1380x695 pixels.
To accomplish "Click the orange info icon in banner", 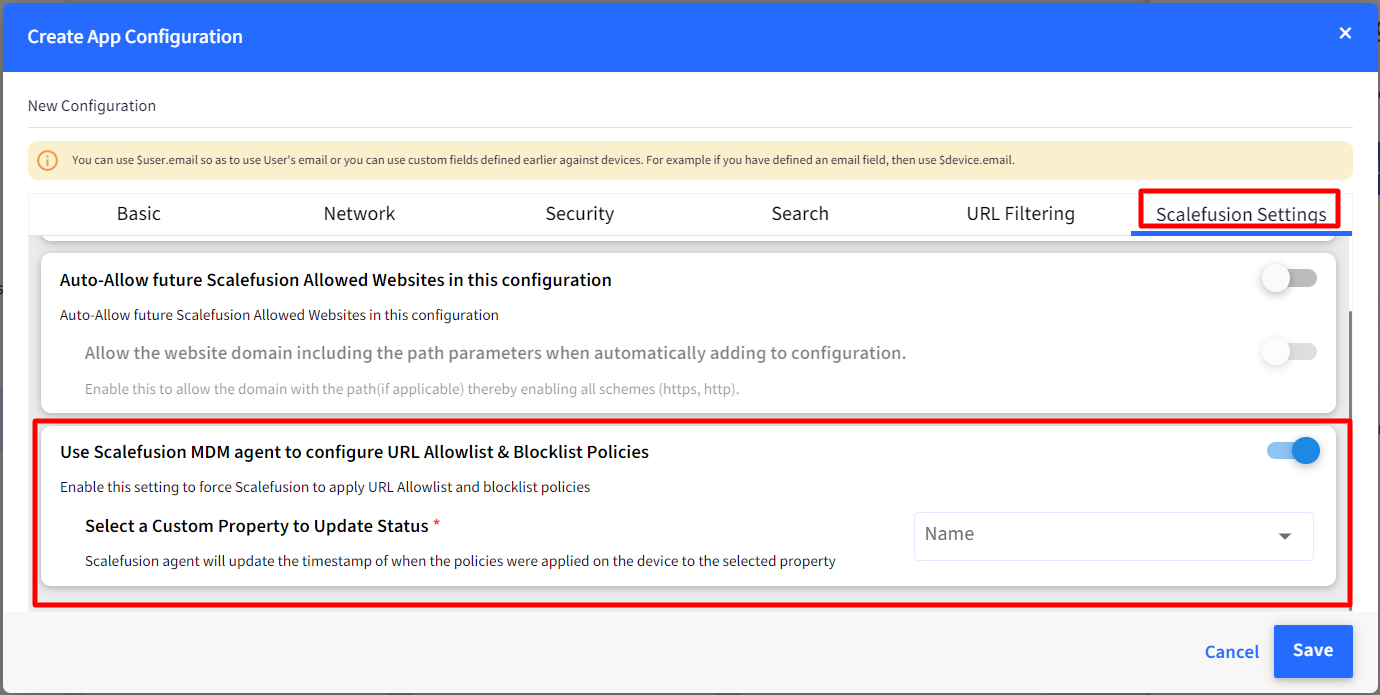I will click(47, 160).
